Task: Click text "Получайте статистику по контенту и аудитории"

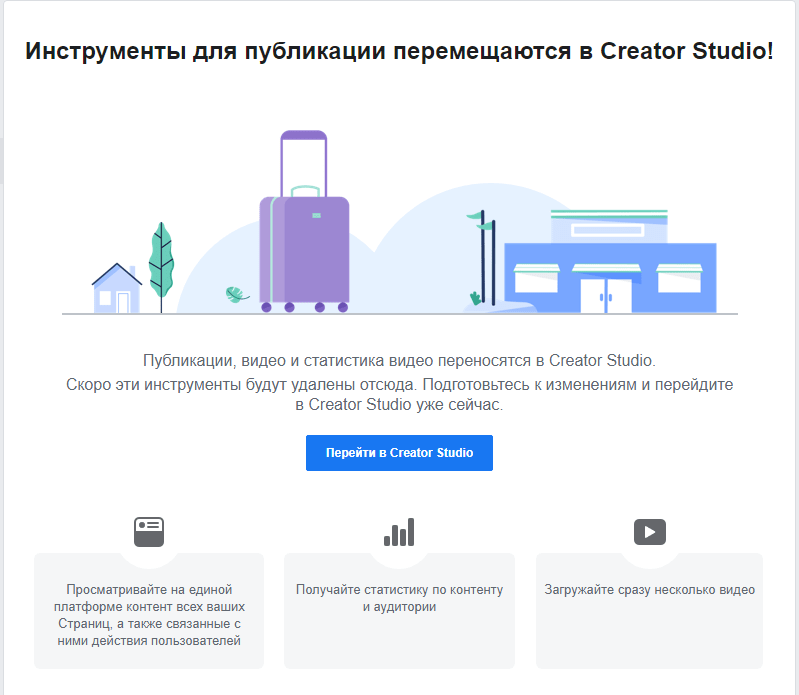Action: [400, 598]
